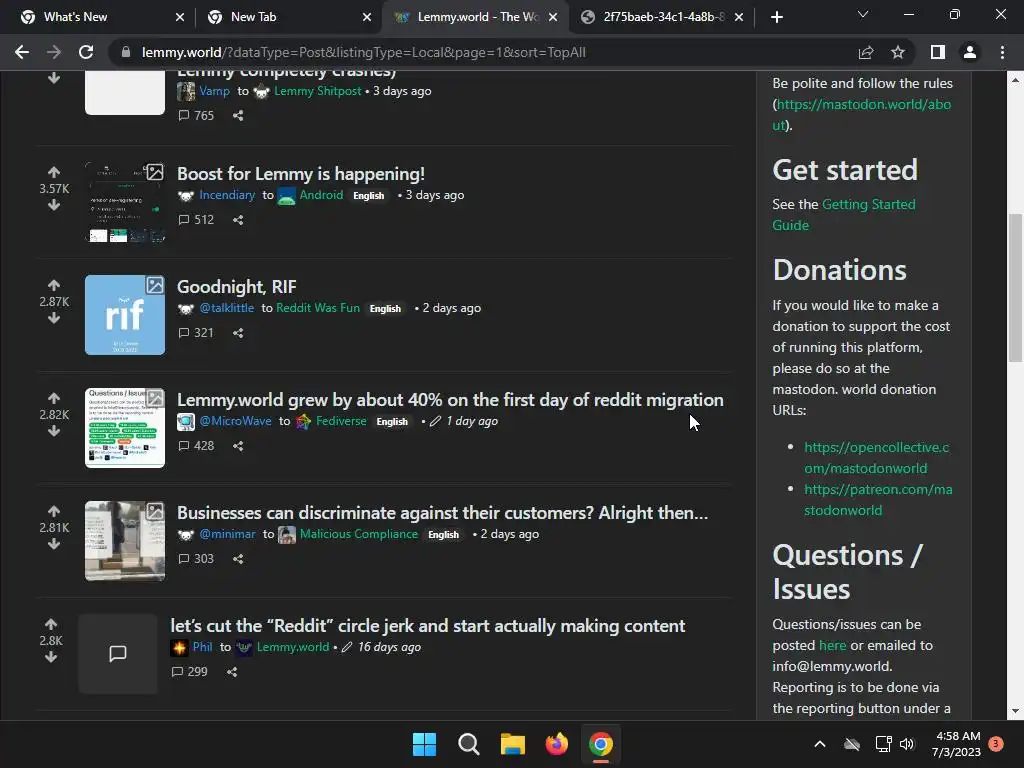Switch to the 2f75baeb-34c1 tab
This screenshot has height=768, width=1024.
pyautogui.click(x=664, y=17)
